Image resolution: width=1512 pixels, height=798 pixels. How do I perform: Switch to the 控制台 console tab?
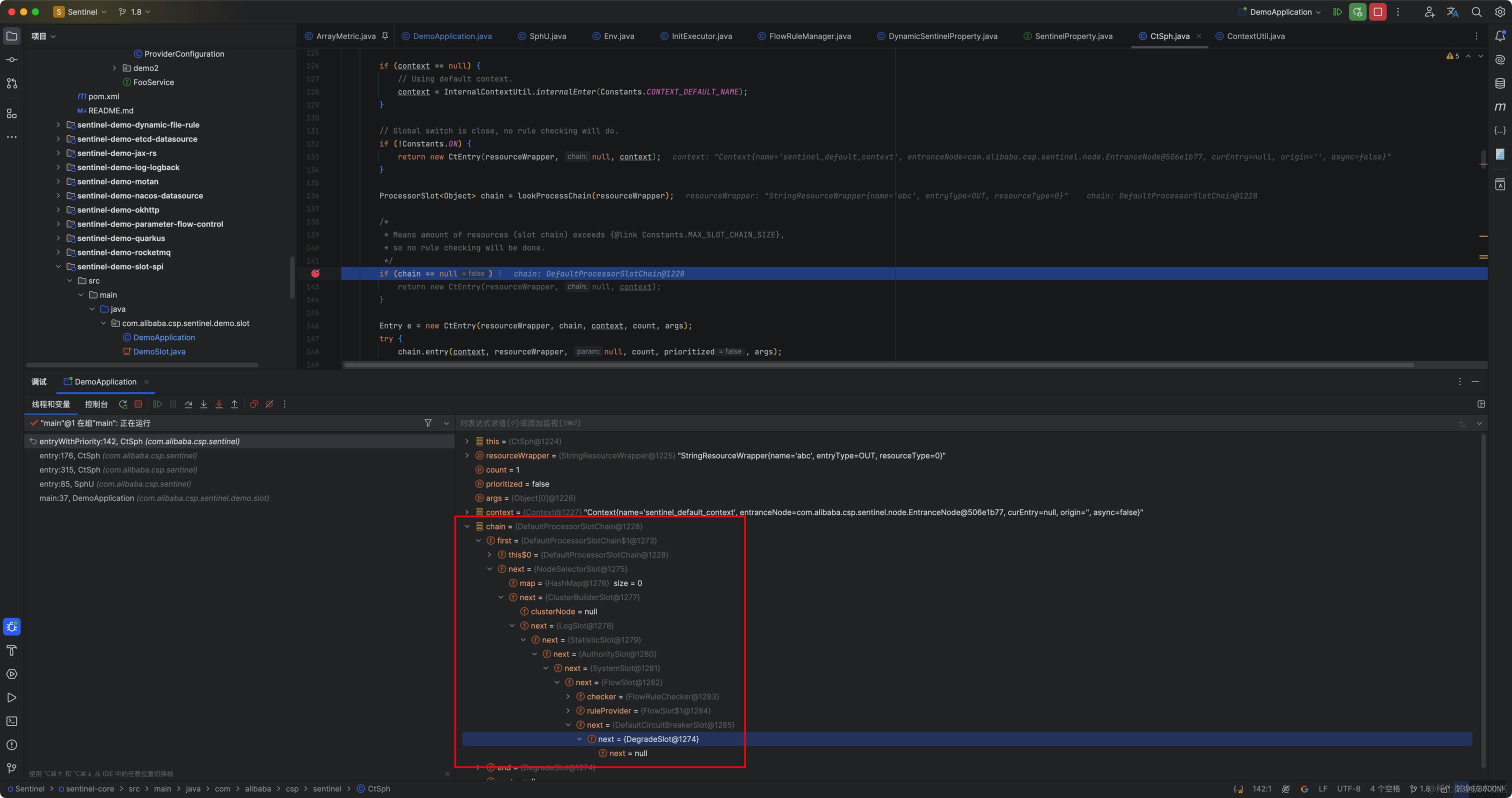[x=96, y=404]
